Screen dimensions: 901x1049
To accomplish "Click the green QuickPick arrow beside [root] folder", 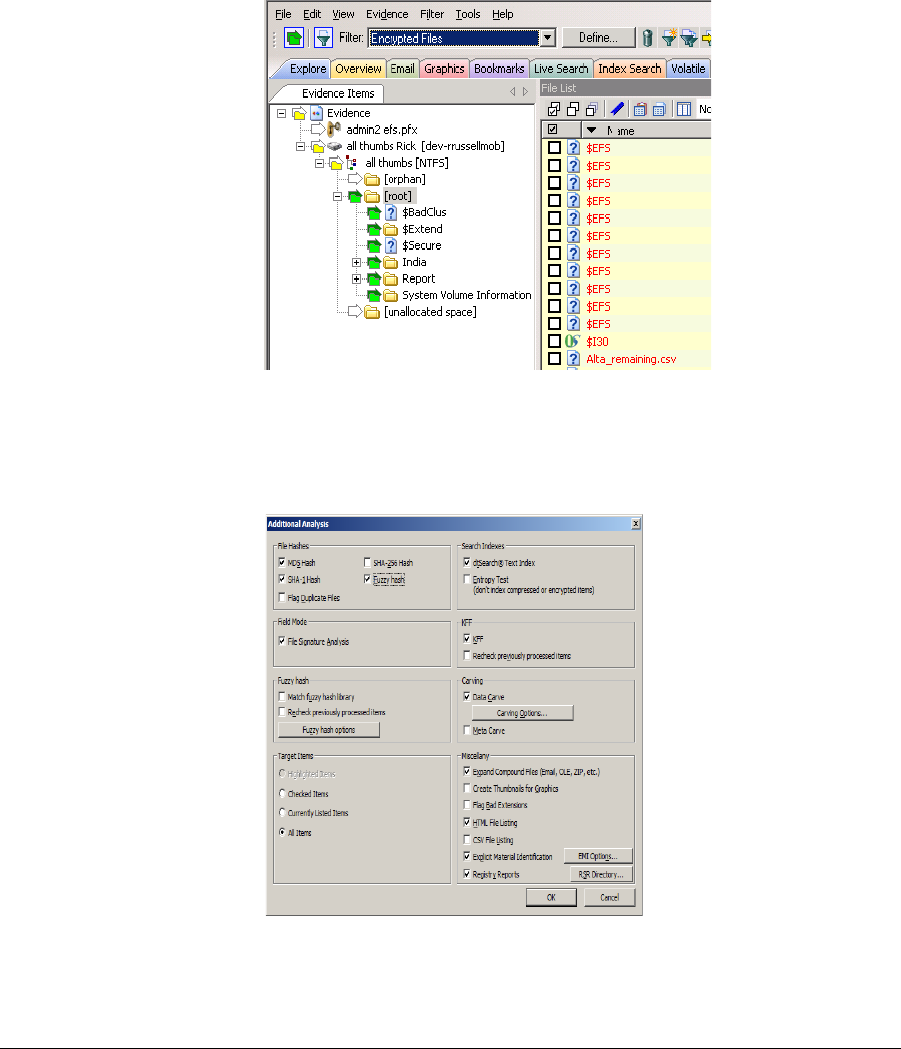I will pyautogui.click(x=355, y=196).
